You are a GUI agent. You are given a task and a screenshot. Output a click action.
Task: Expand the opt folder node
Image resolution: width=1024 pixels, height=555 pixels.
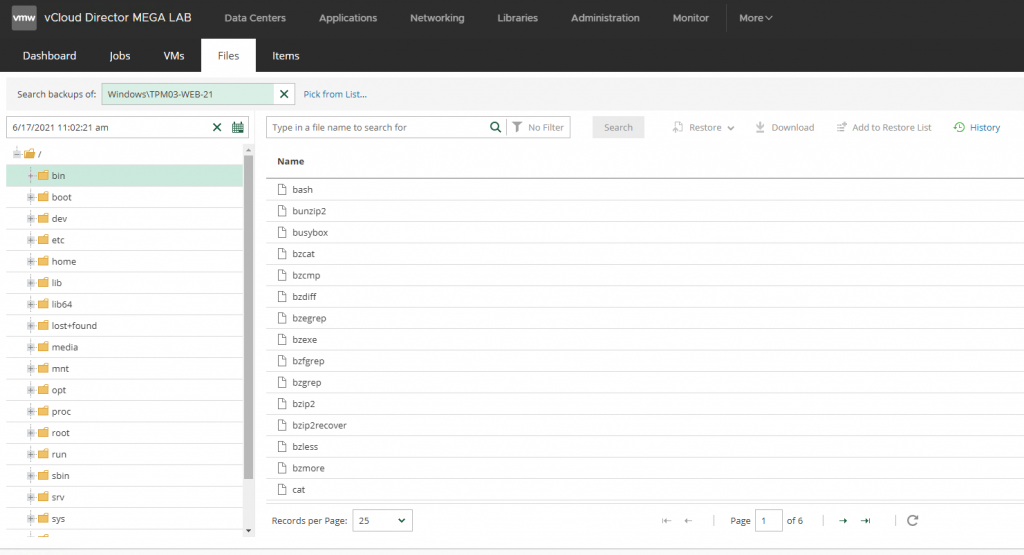[x=30, y=390]
